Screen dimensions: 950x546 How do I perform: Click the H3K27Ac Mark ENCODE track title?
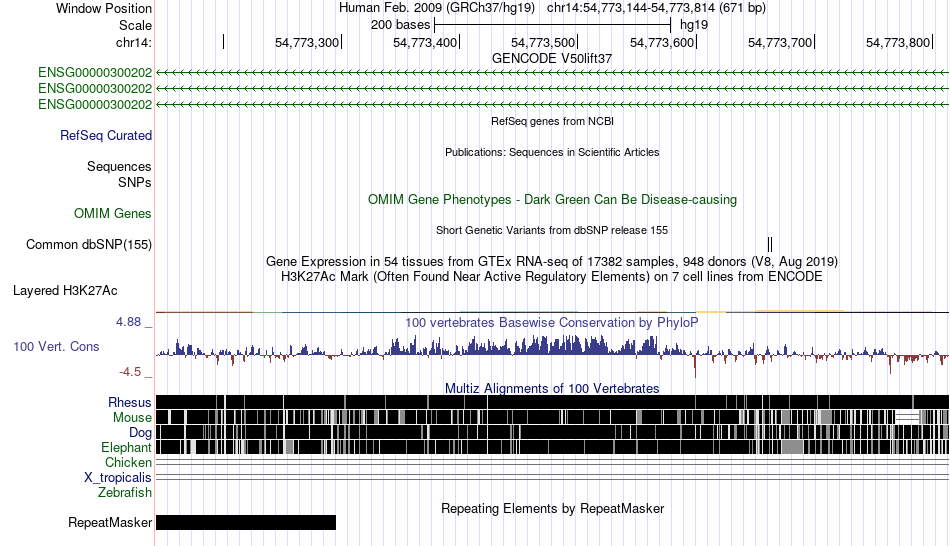552,277
